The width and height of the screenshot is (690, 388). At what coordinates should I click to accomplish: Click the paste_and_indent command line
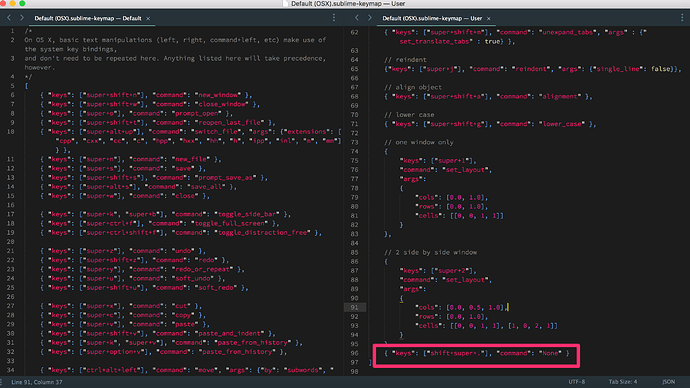pyautogui.click(x=158, y=333)
